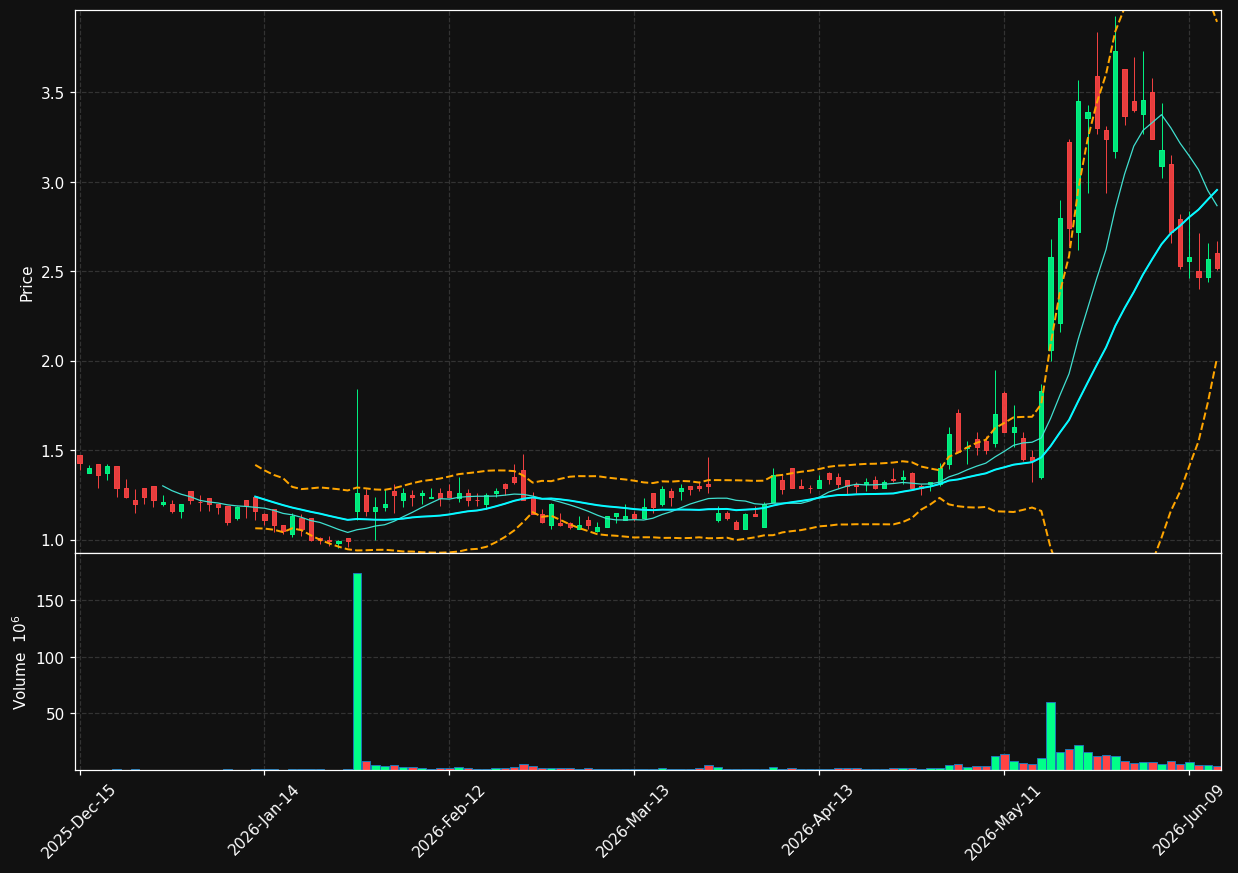Click the 1.5 price tick label
This screenshot has height=873, width=1238.
(54, 451)
